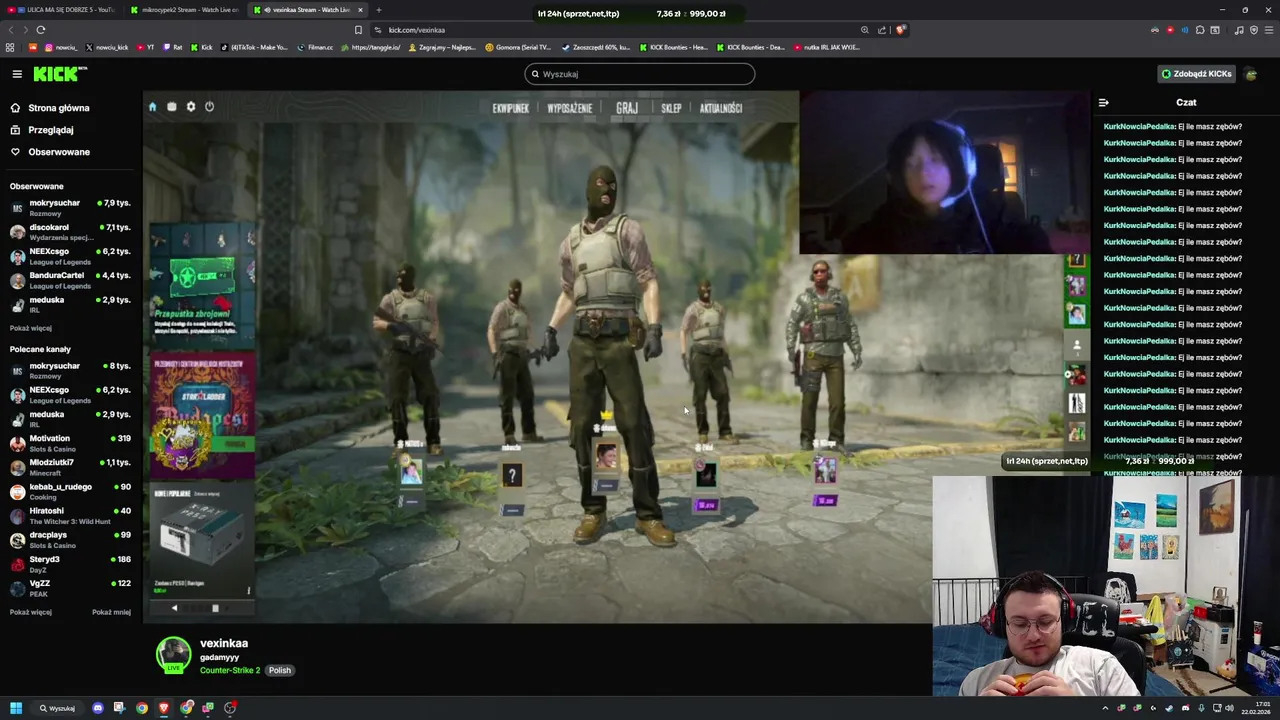Image resolution: width=1280 pixels, height=720 pixels.
Task: Collapse list with Pokaż mniej
Action: point(111,612)
